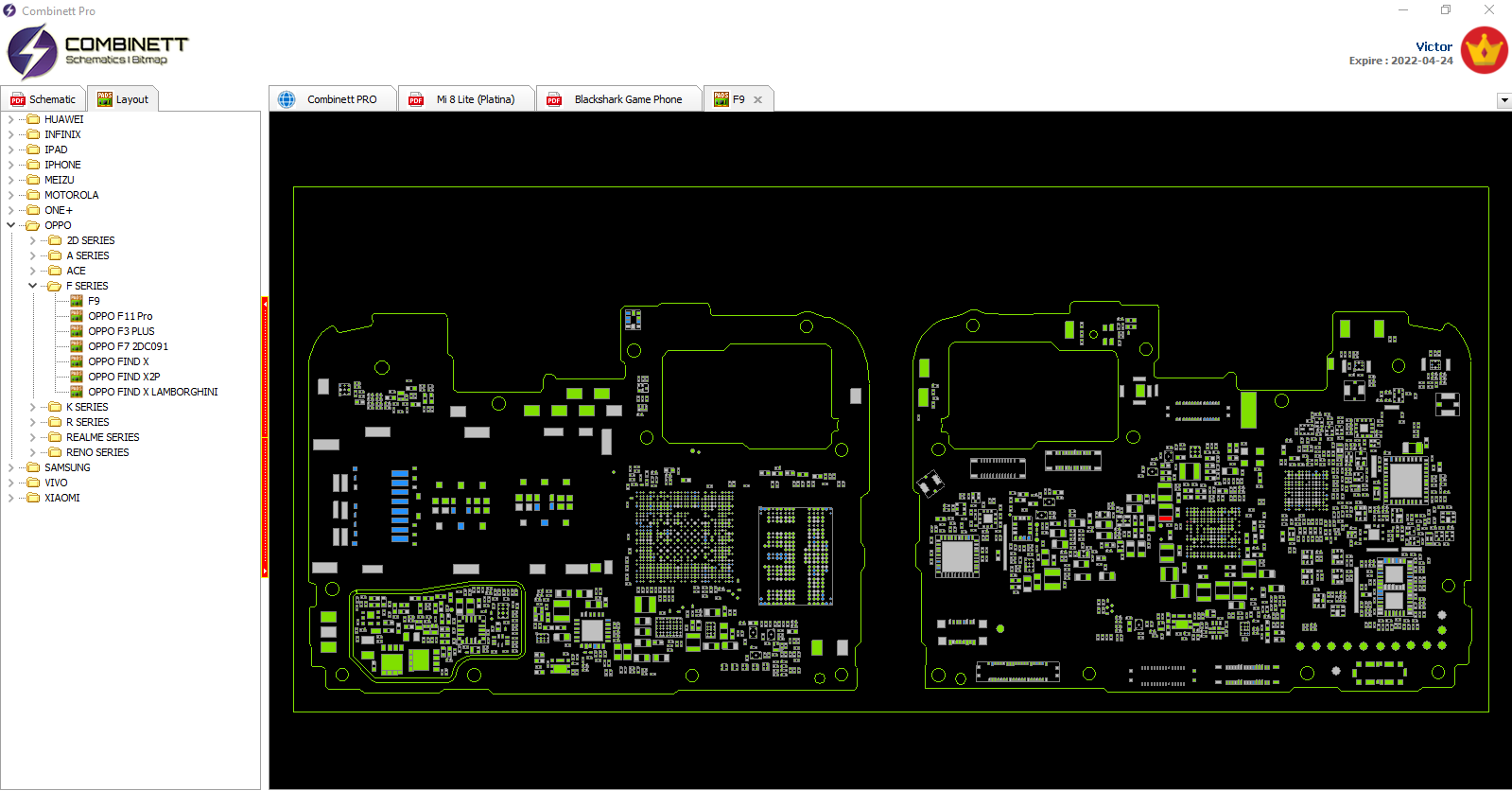Expand the HUAWEI folder
Image resolution: width=1512 pixels, height=791 pixels.
point(10,119)
